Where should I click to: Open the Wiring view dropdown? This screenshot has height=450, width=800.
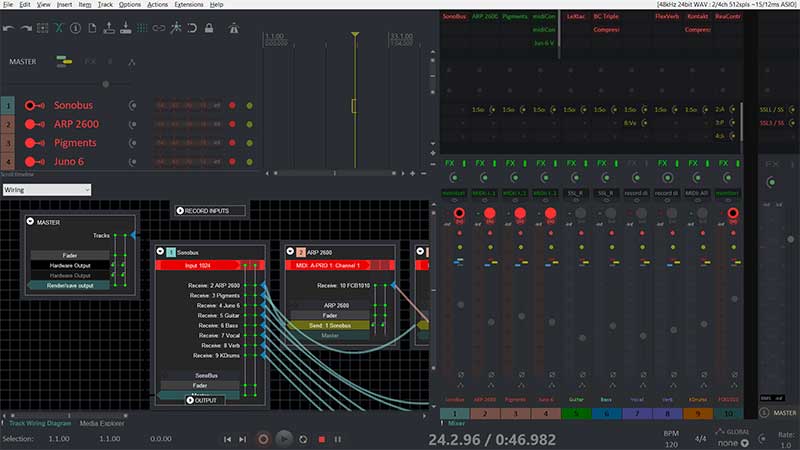pyautogui.click(x=46, y=189)
